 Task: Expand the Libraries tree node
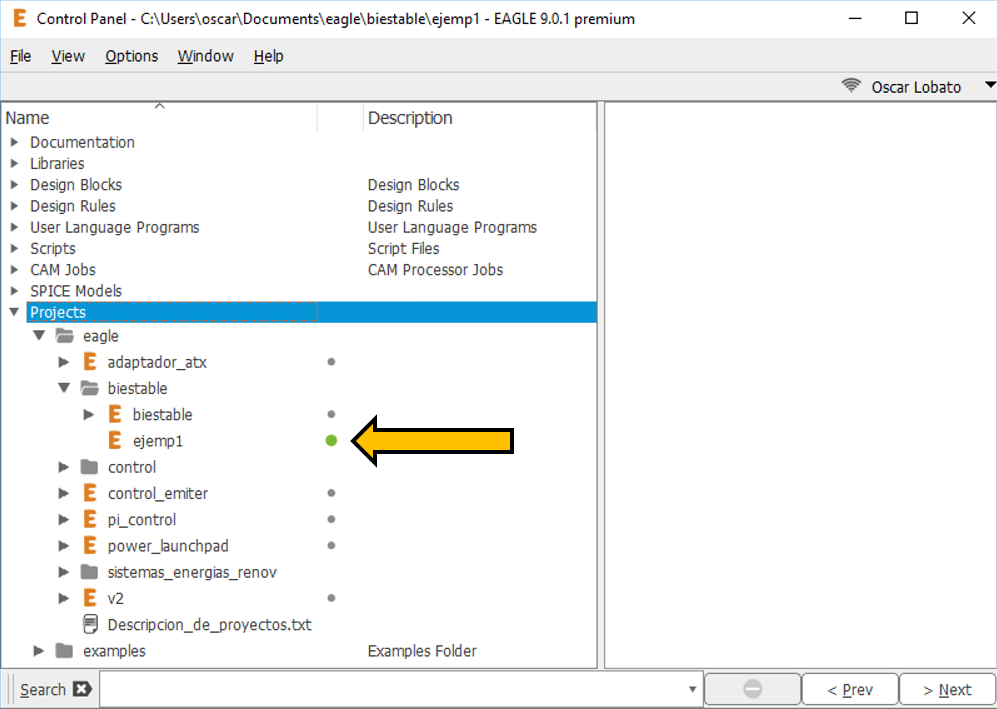14,164
